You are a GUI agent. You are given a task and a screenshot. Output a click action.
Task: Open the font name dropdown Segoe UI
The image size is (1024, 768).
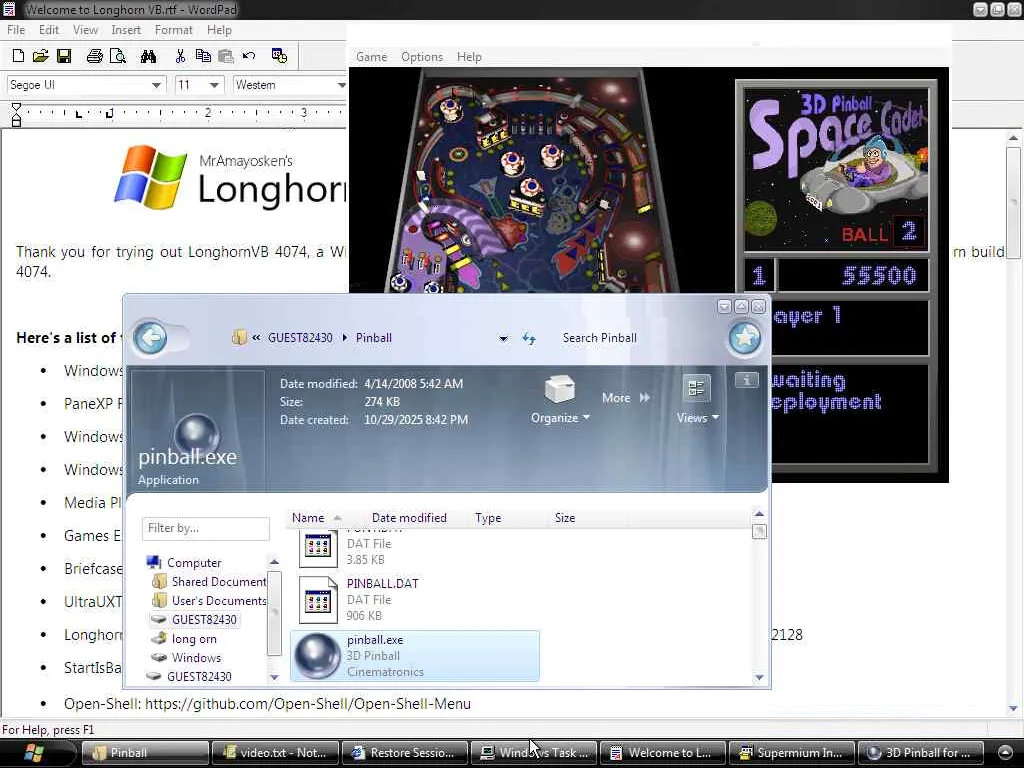pyautogui.click(x=156, y=85)
